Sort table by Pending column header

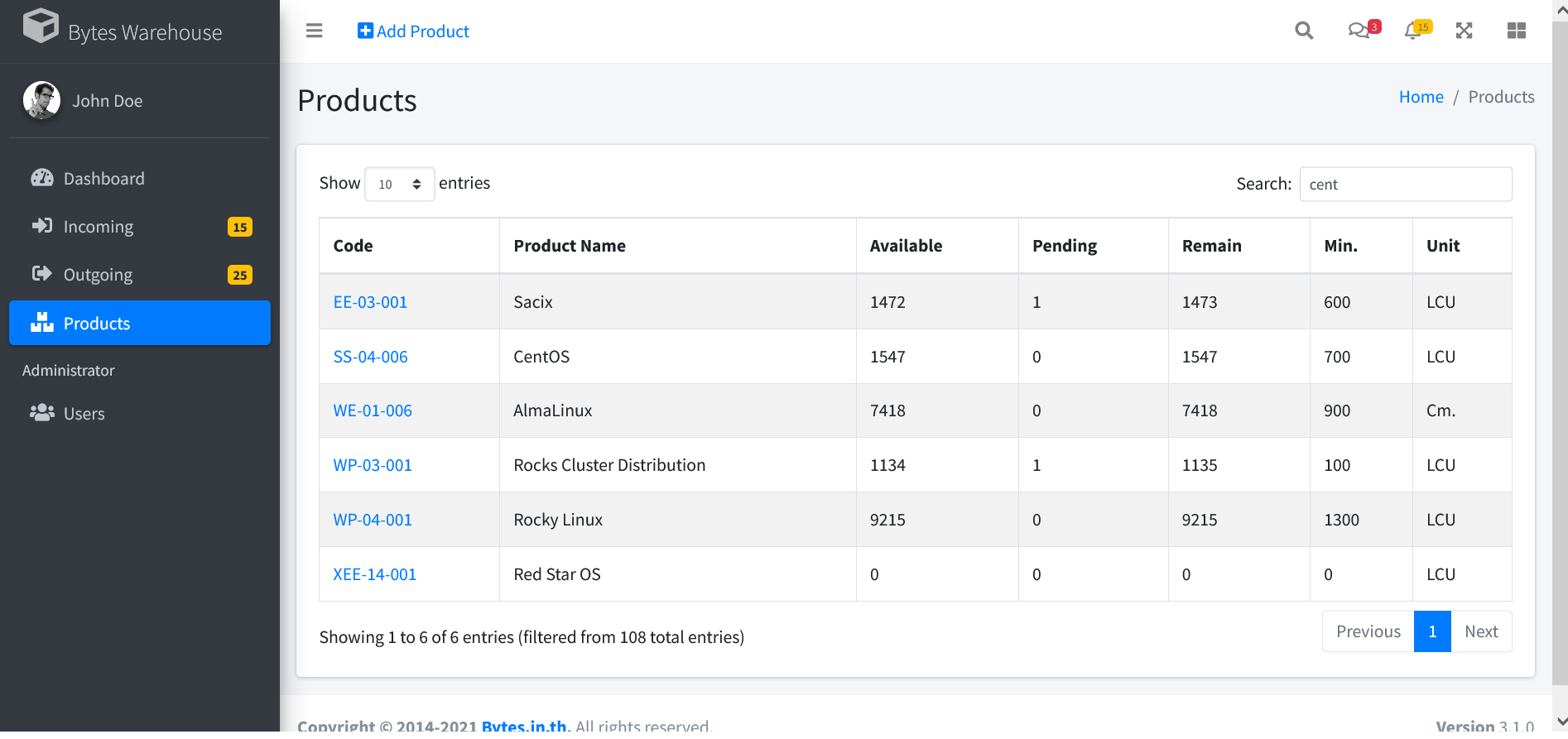(1093, 246)
